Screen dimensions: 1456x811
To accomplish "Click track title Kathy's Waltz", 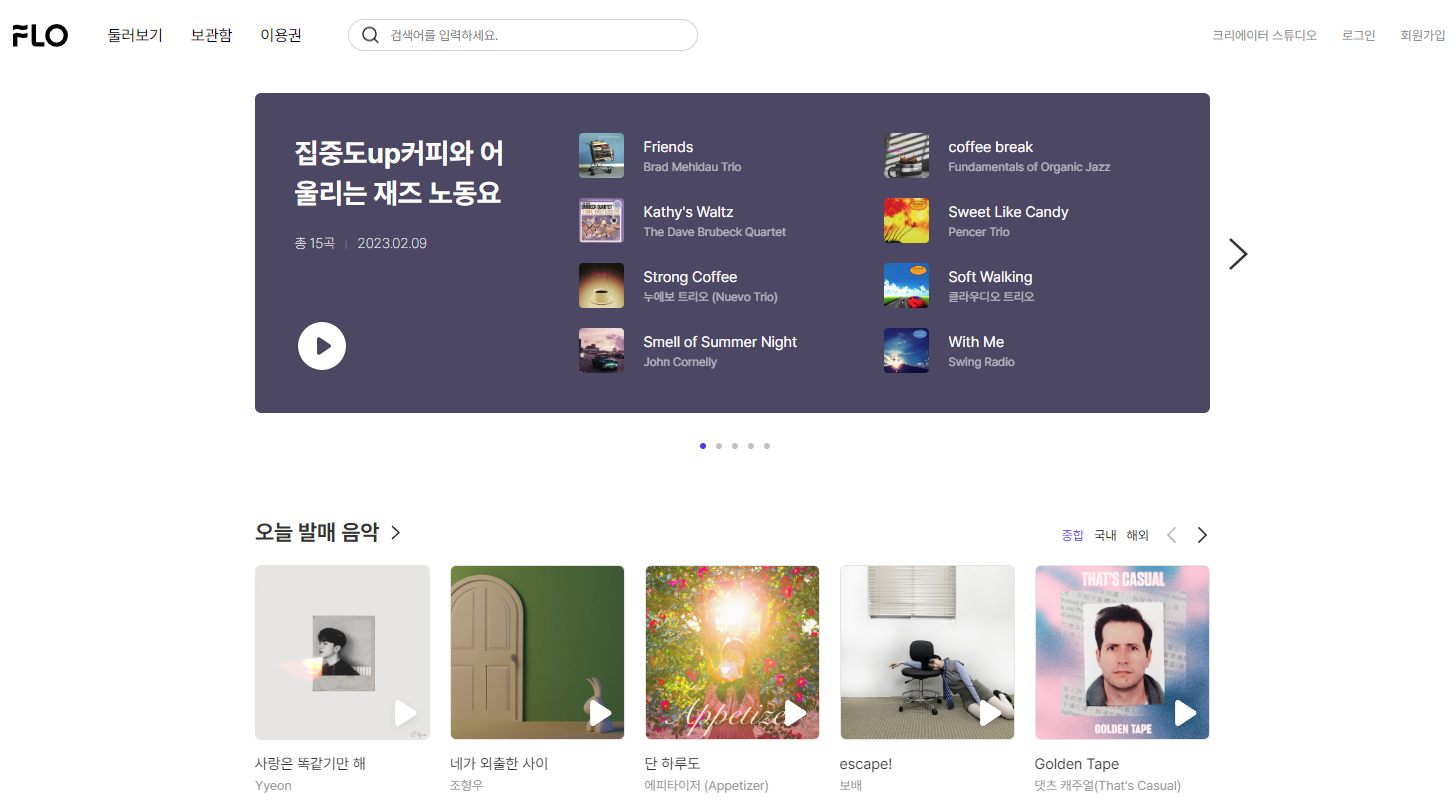I will point(688,212).
